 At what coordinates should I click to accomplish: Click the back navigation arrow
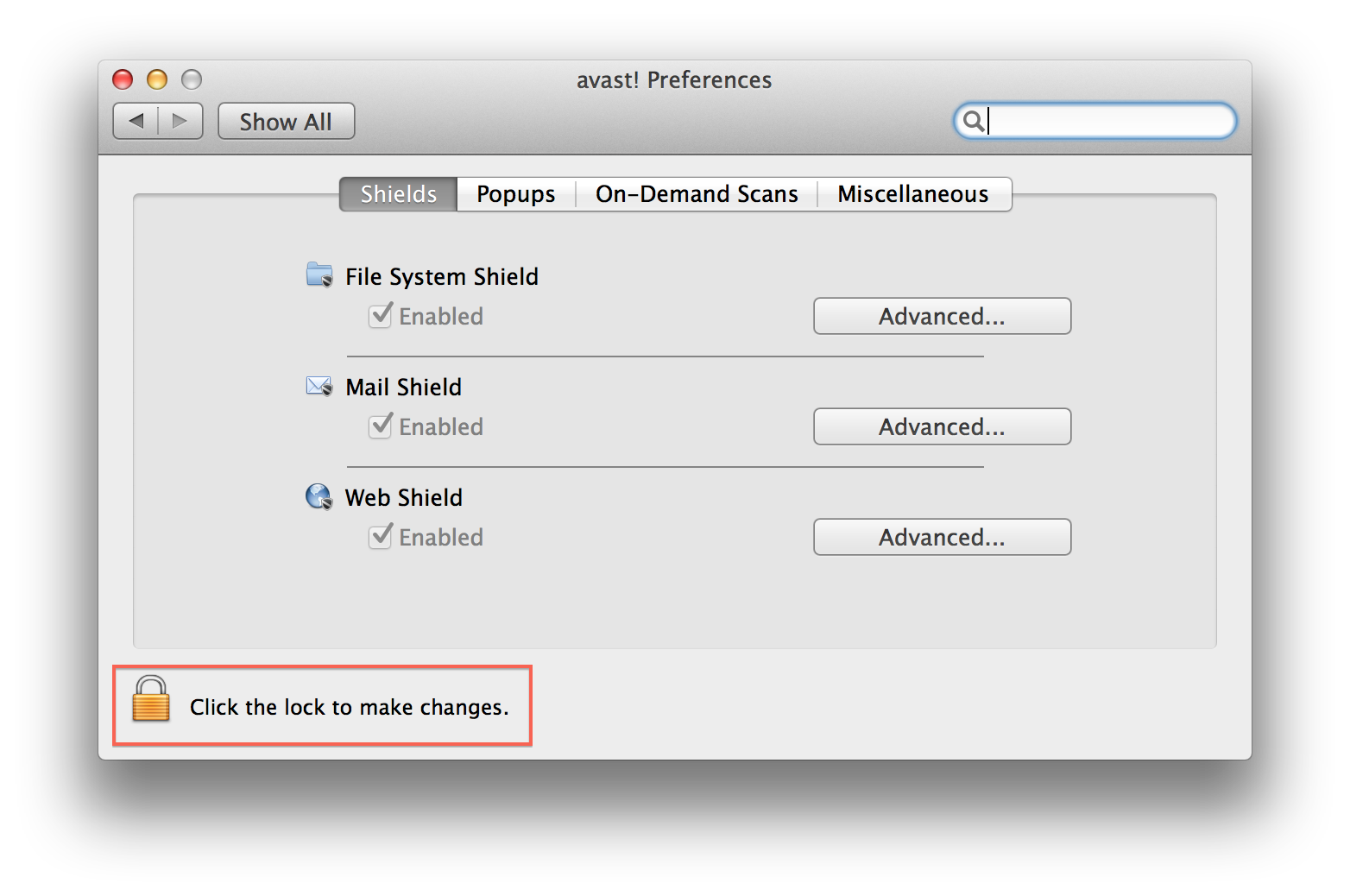coord(136,121)
